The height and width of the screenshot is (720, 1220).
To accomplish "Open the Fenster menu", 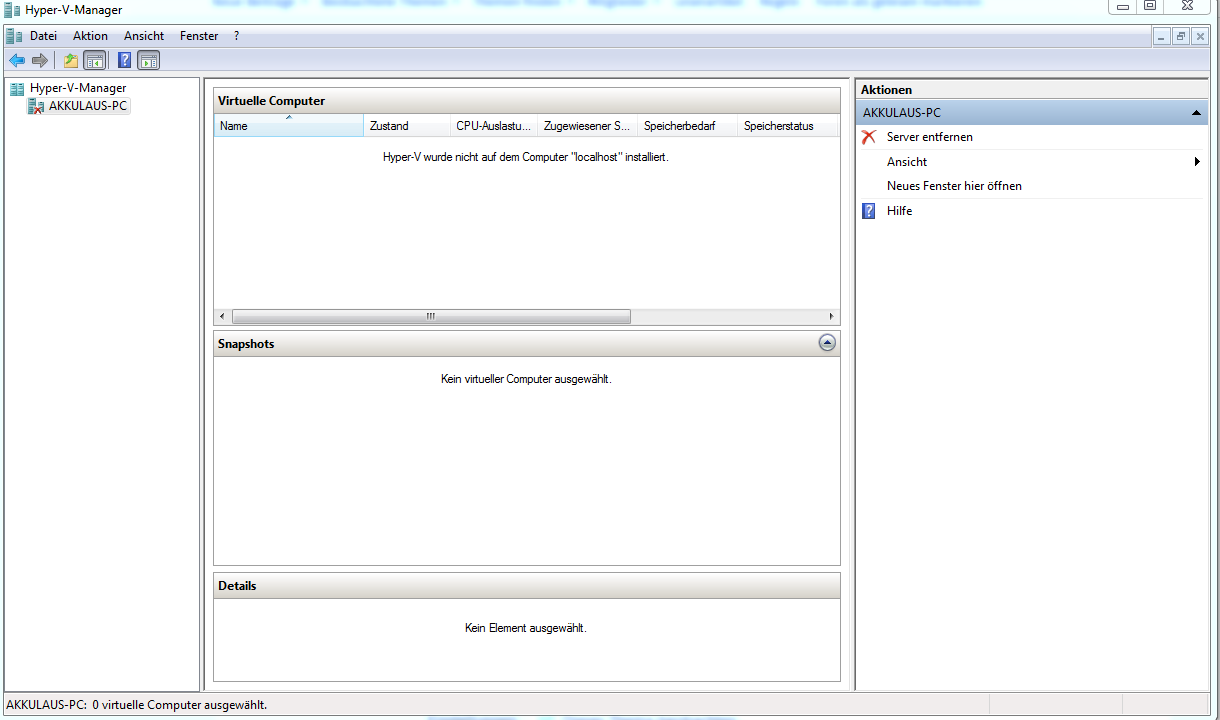I will [199, 36].
